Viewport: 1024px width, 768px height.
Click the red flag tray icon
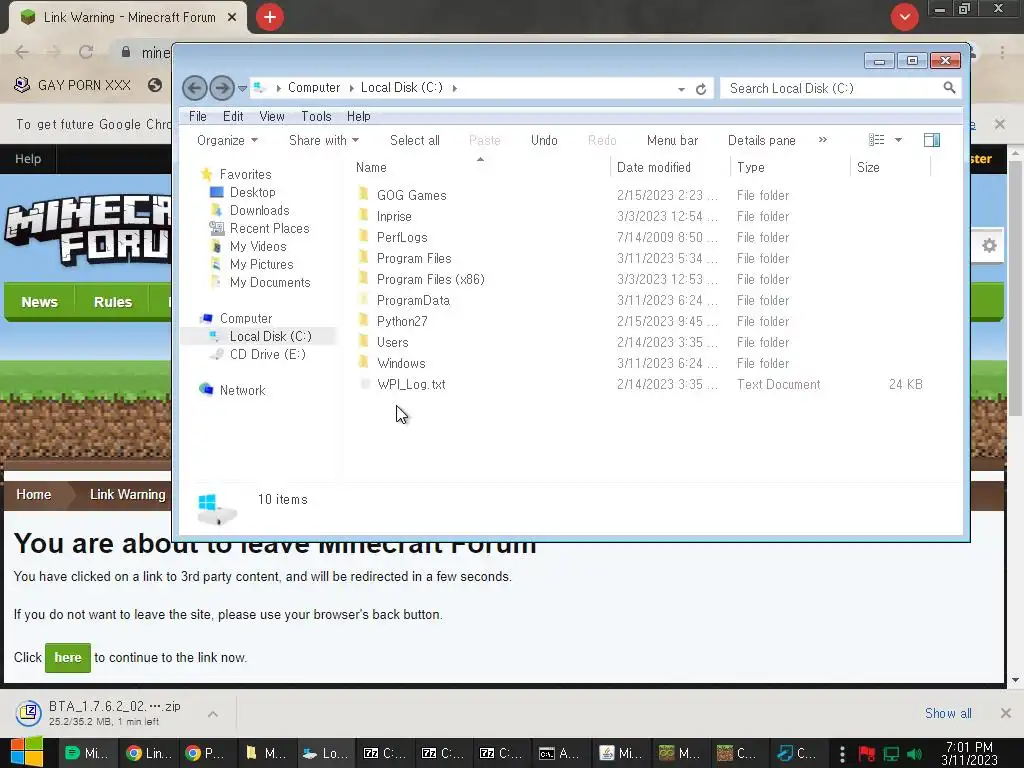click(x=867, y=754)
